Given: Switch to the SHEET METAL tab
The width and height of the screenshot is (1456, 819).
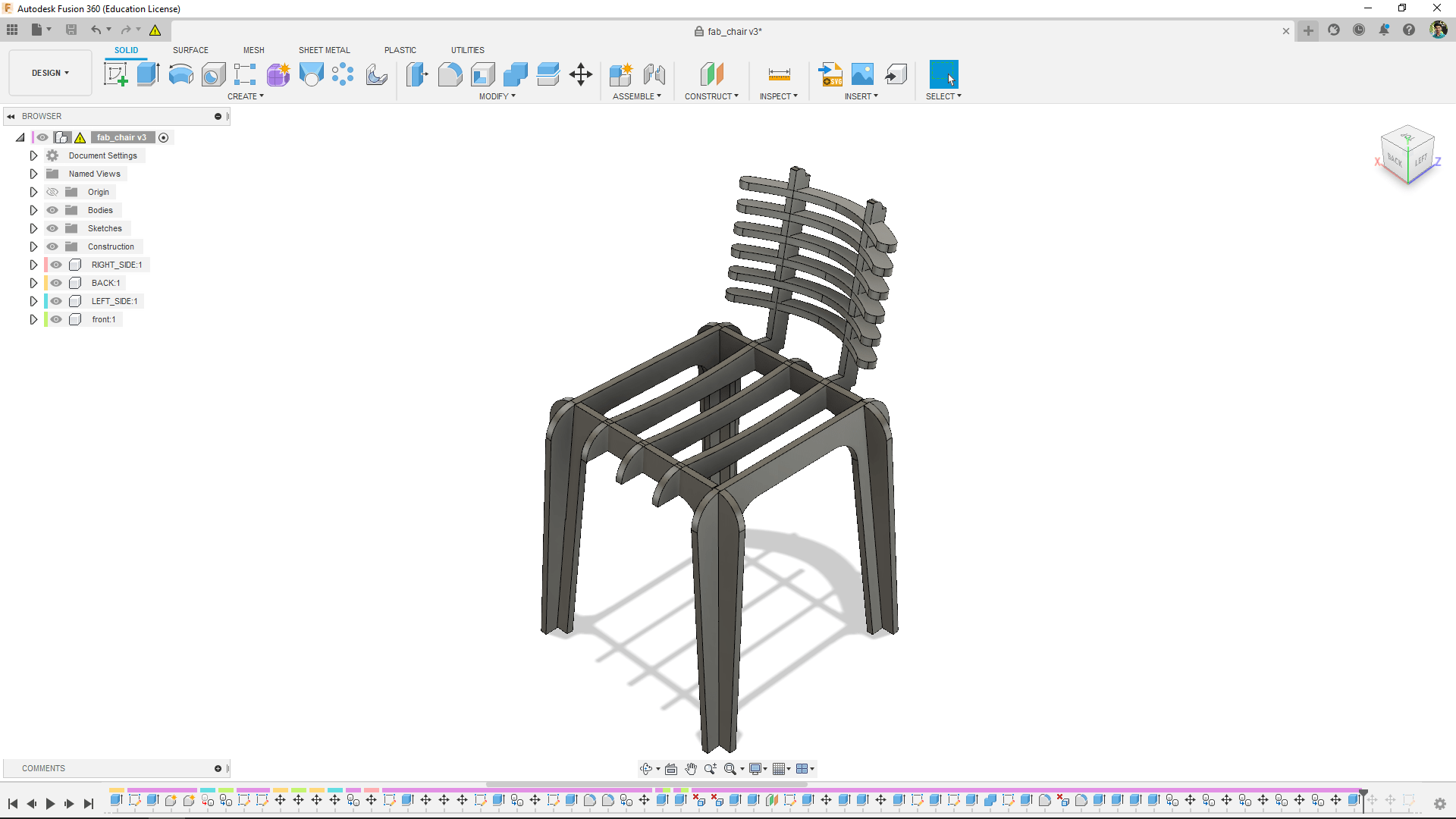Looking at the screenshot, I should click(x=325, y=50).
